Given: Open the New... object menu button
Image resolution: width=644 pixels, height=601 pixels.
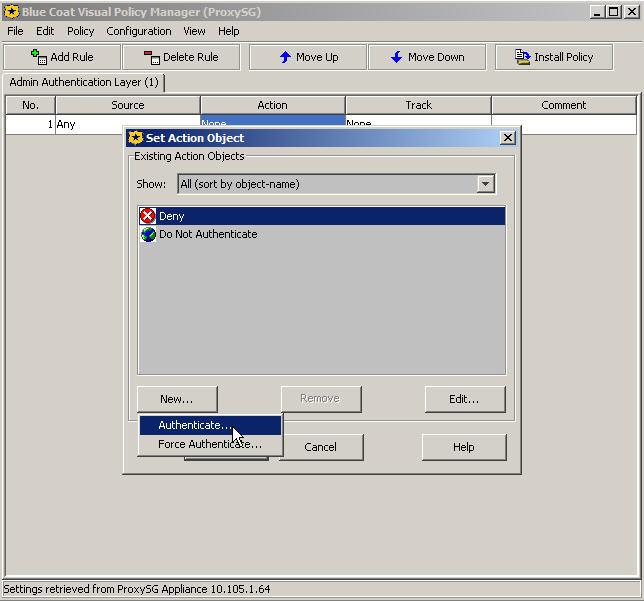Looking at the screenshot, I should tap(177, 399).
